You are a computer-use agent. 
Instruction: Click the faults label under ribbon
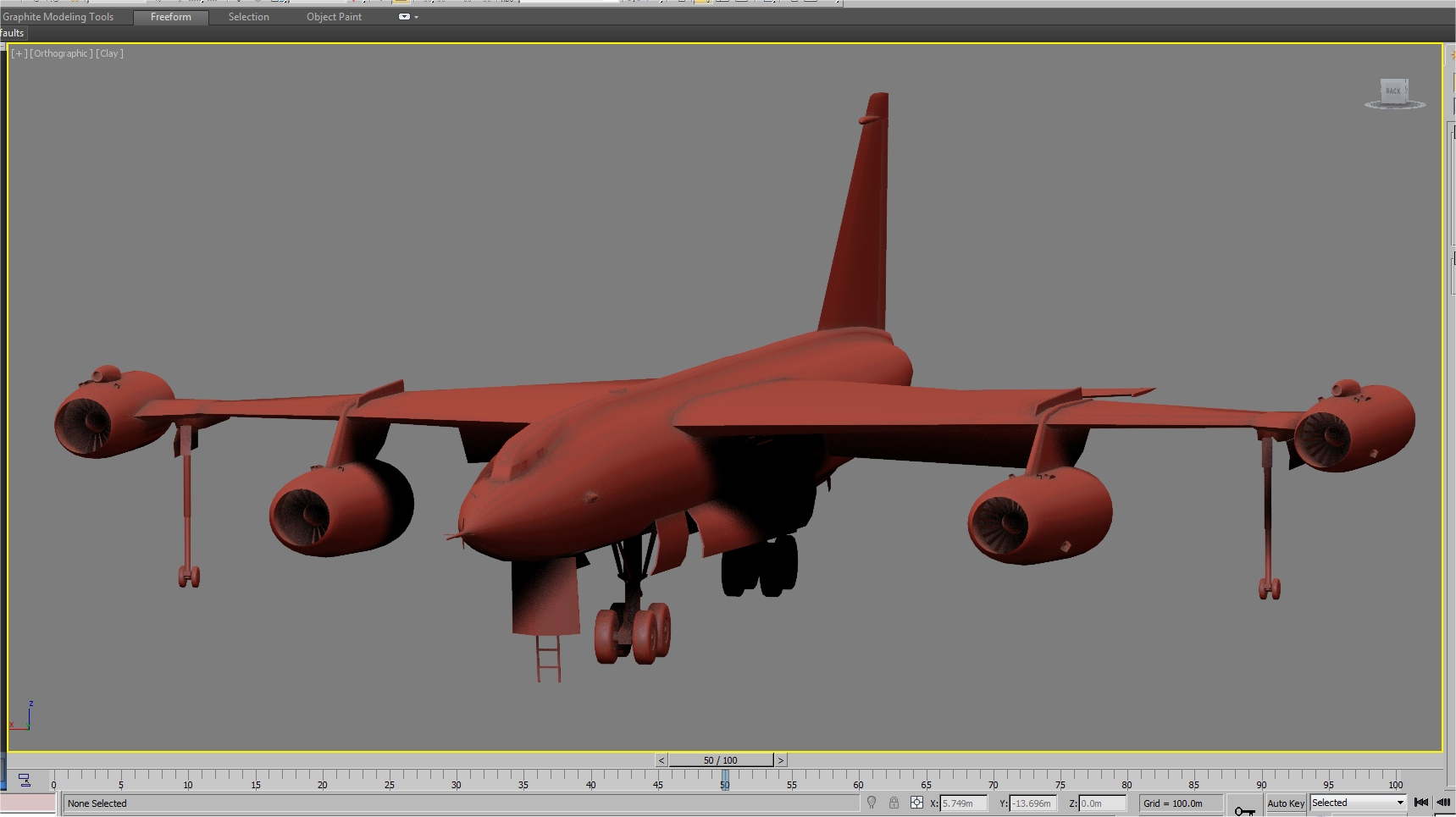[x=13, y=33]
